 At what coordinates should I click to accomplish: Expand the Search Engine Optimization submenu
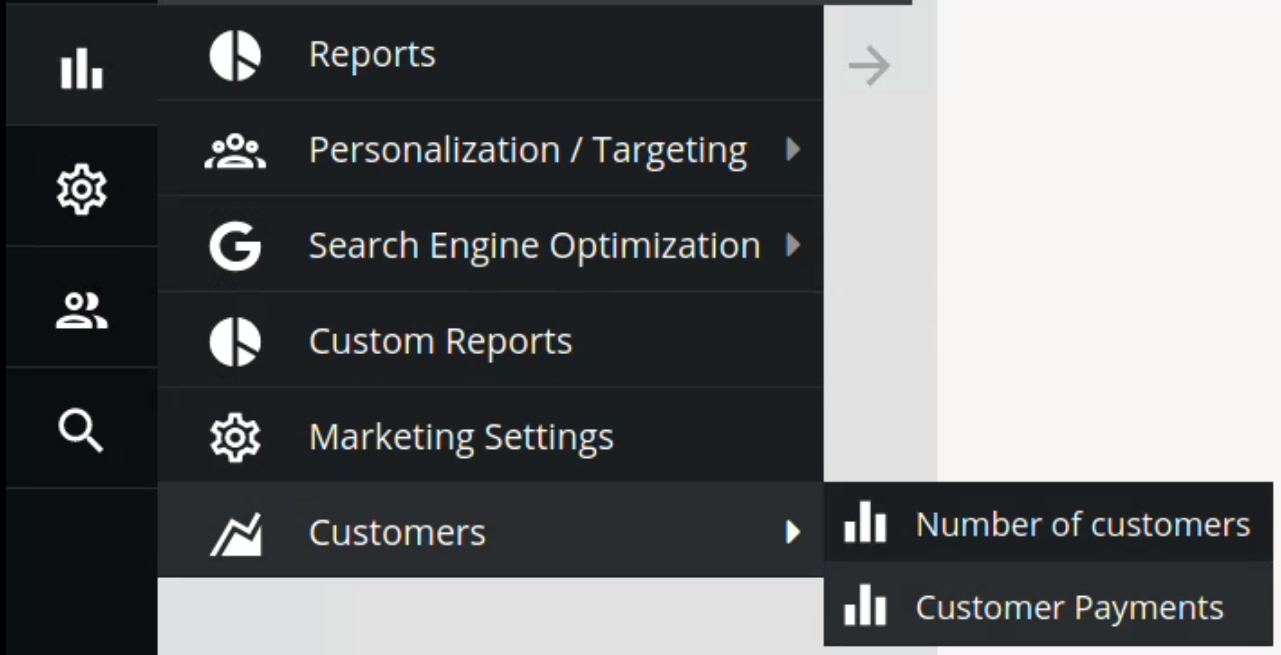click(x=793, y=244)
